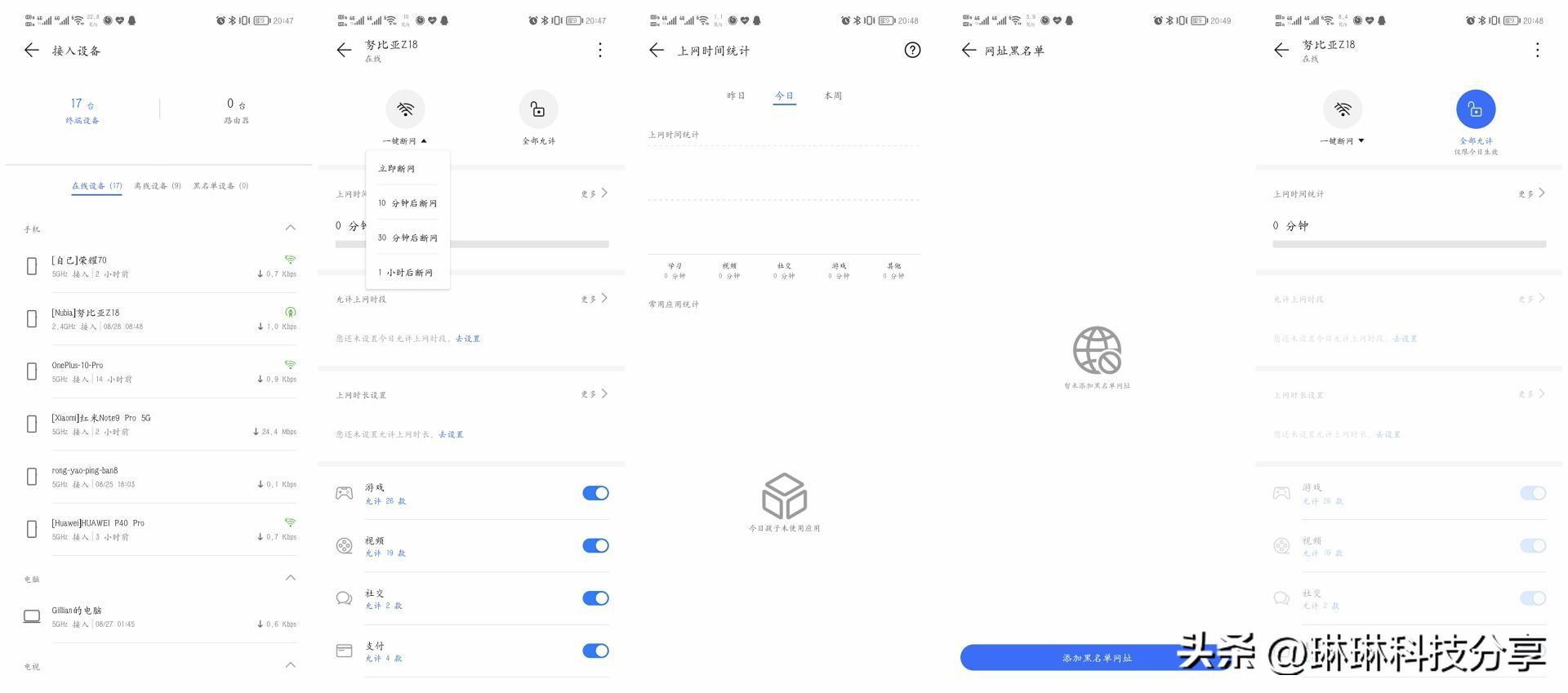This screenshot has height=693, width=1568.
Task: Tap the dimmed 游戏 switch on the 全部允许 screen
Action: (x=1533, y=493)
